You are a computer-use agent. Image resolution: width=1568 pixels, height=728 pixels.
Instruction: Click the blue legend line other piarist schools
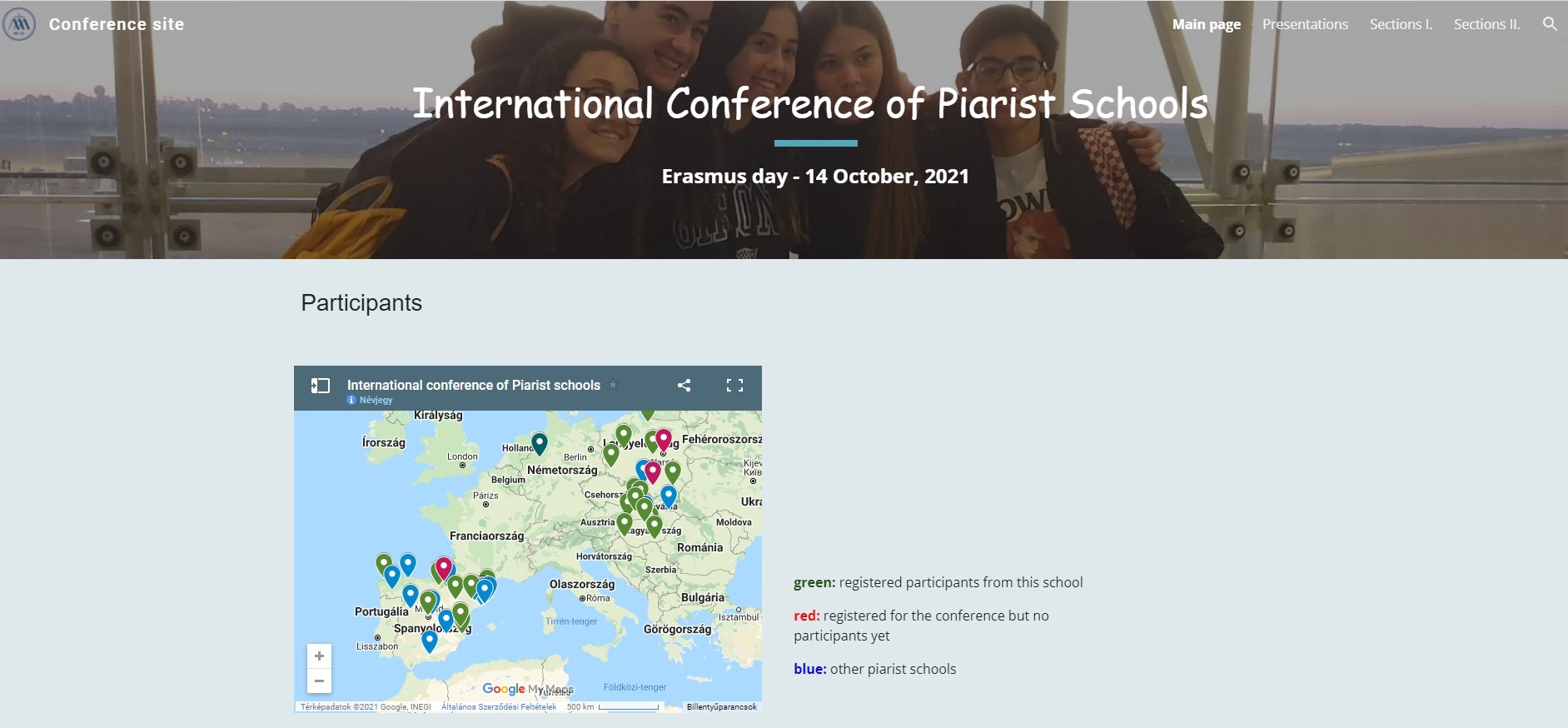[x=875, y=669]
